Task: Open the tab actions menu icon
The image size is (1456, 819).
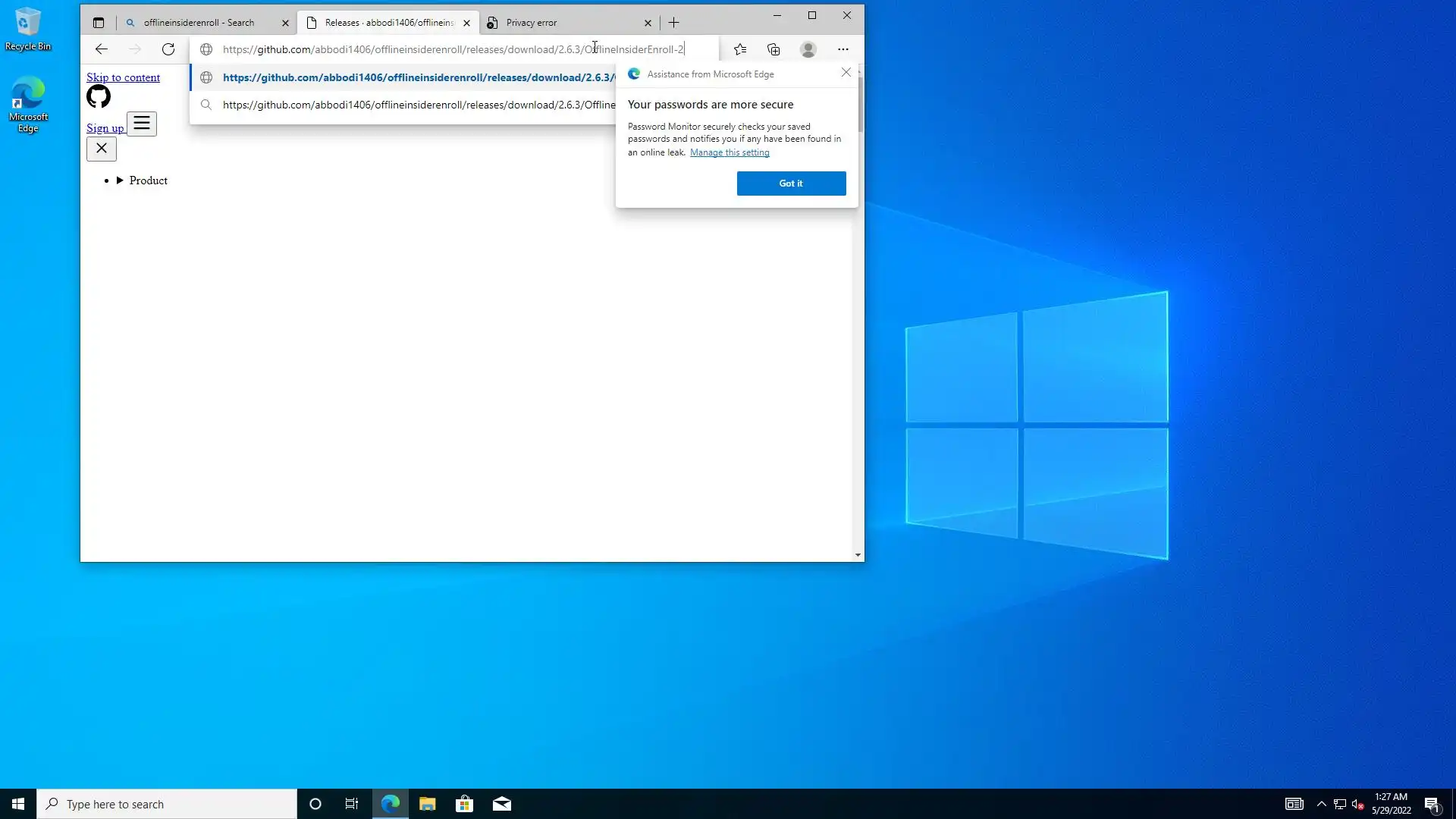Action: click(99, 23)
